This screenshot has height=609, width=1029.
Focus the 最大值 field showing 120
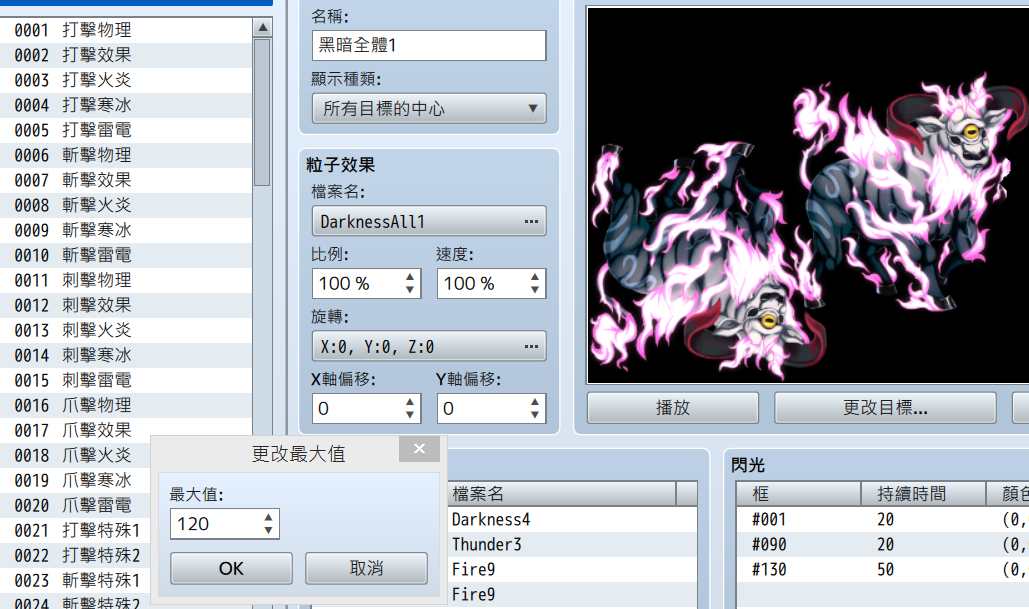[215, 524]
